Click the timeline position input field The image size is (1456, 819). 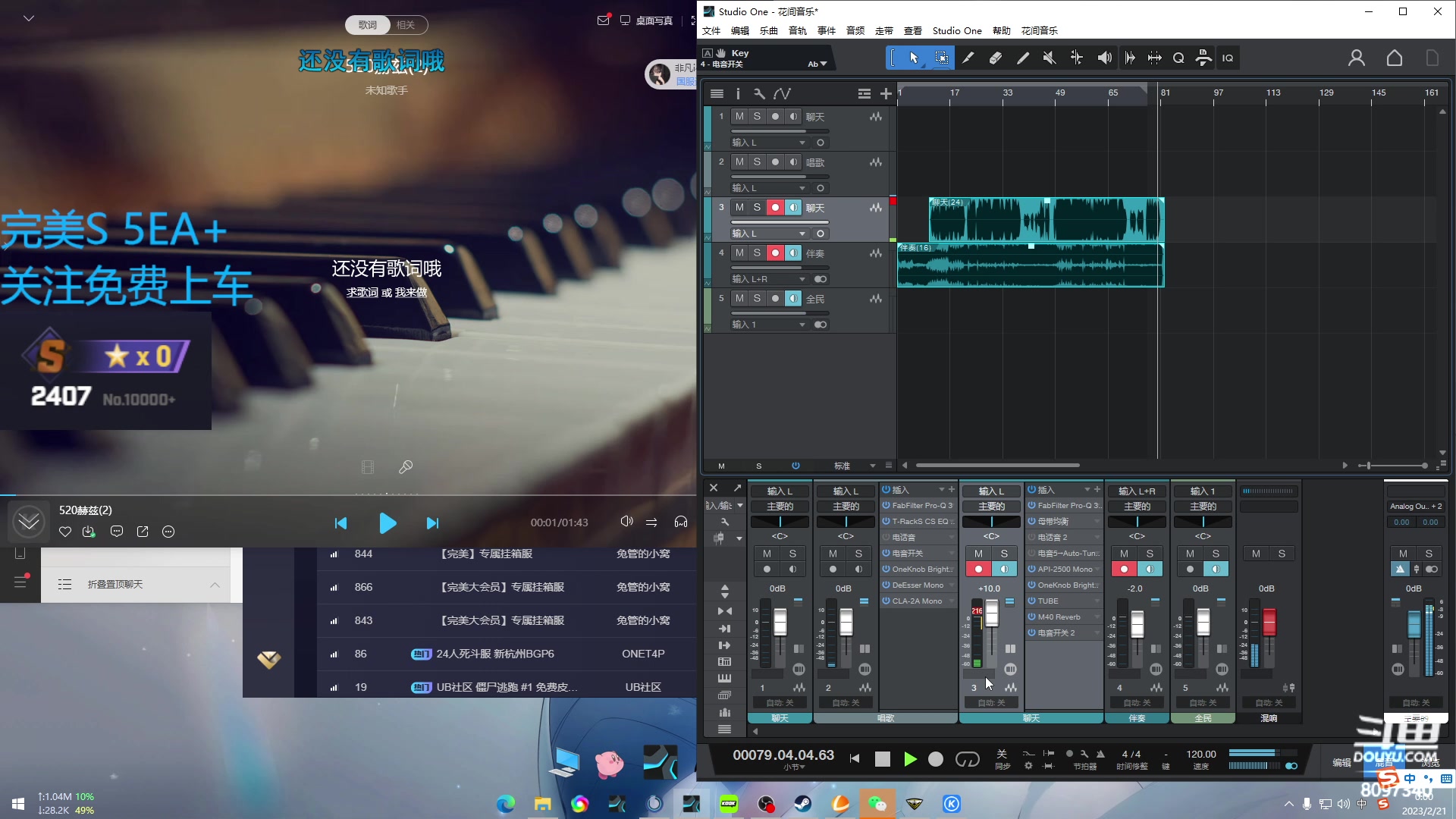click(782, 755)
